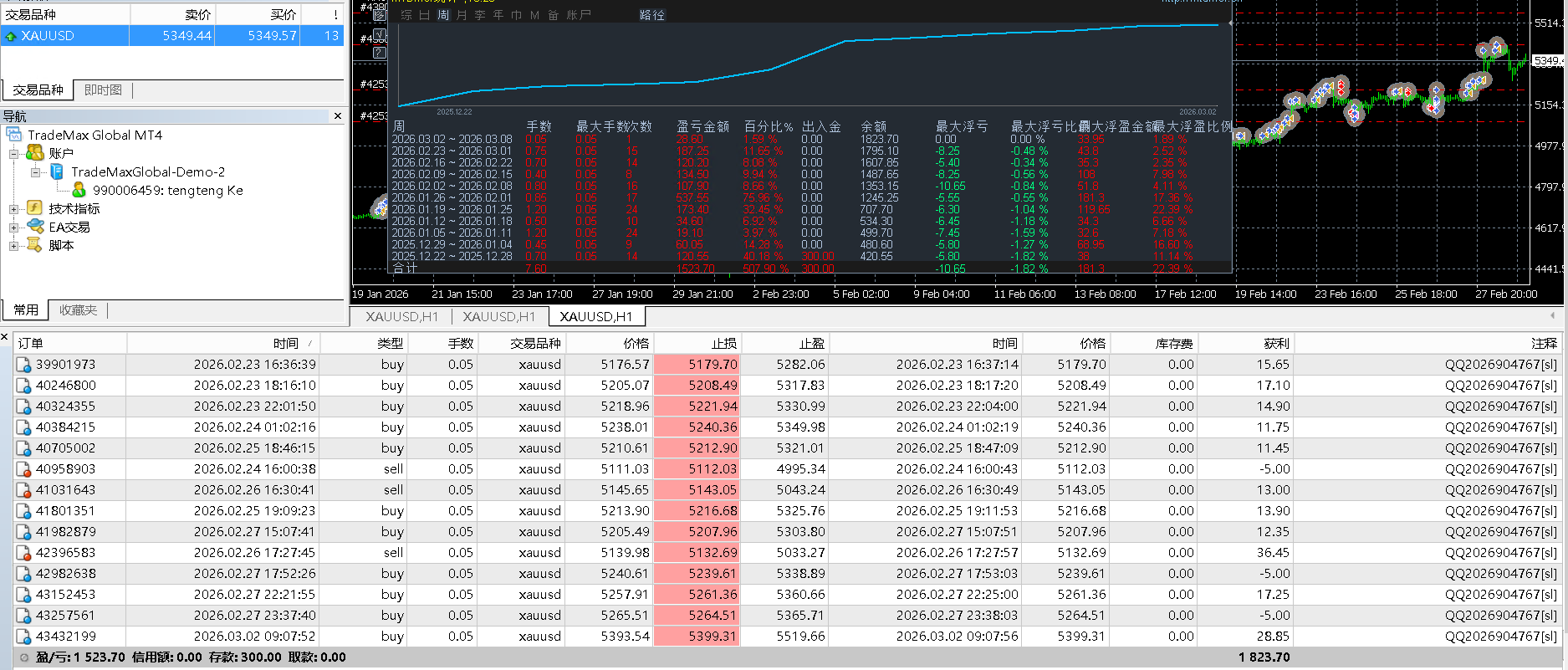Click the order icon for 43257561
1568x670 pixels.
pyautogui.click(x=24, y=616)
